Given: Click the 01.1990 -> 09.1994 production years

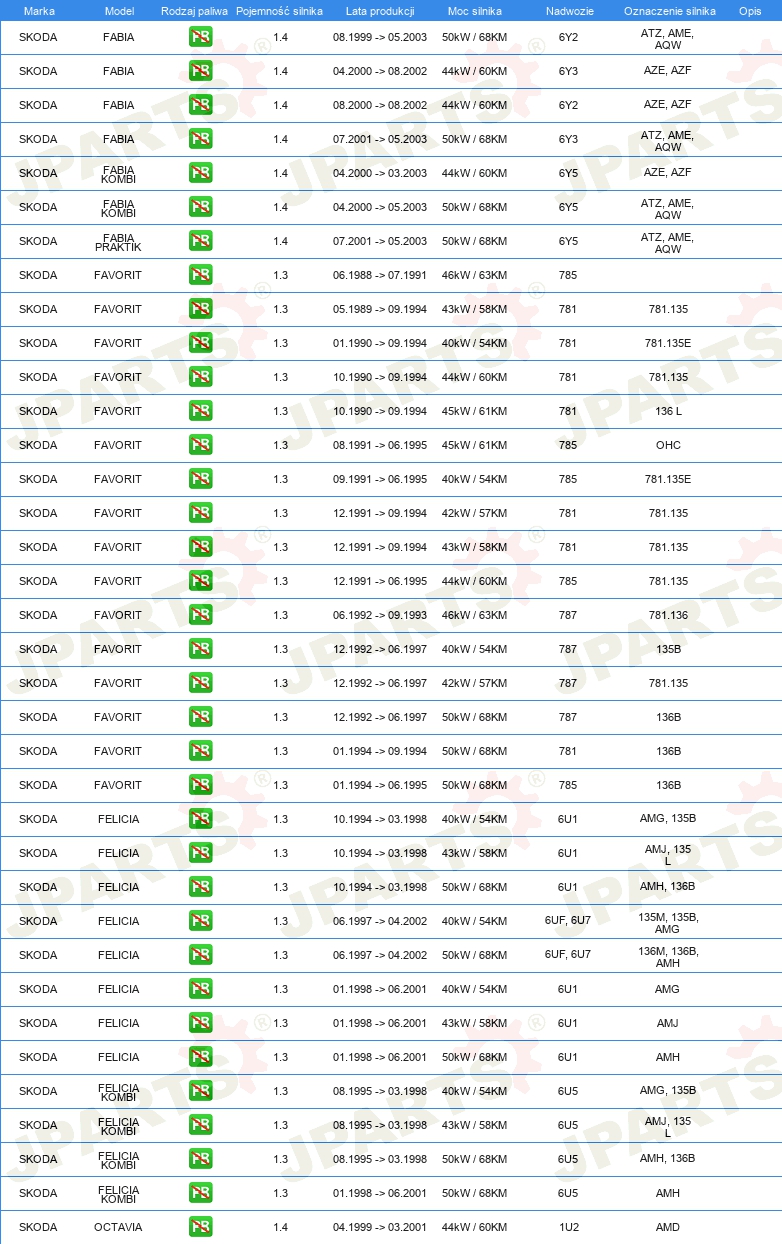Looking at the screenshot, I should pos(380,343).
